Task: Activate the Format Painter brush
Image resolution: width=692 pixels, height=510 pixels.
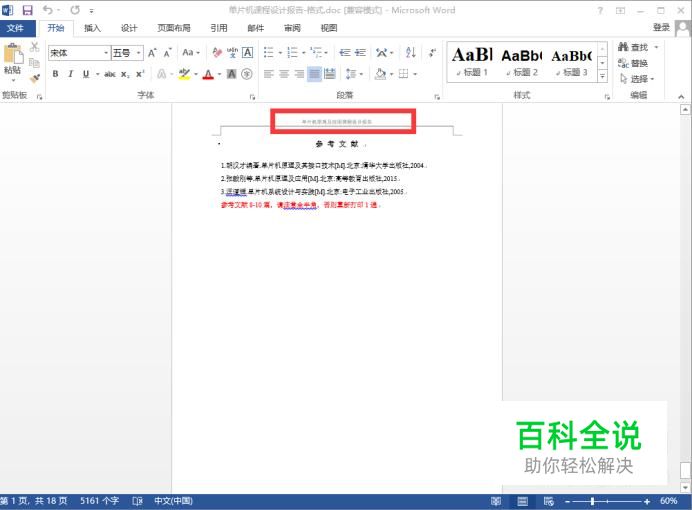Action: point(34,79)
